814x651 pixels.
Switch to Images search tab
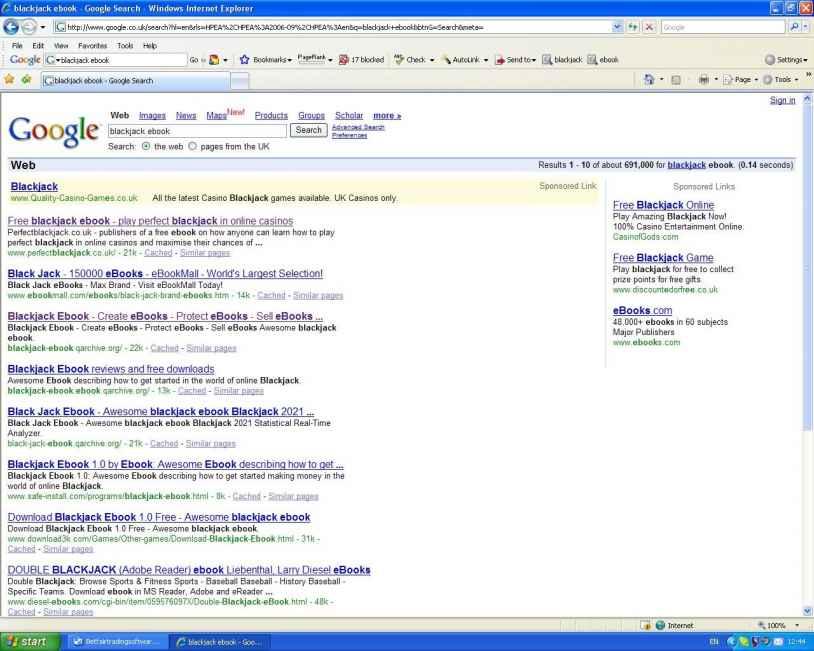[152, 116]
